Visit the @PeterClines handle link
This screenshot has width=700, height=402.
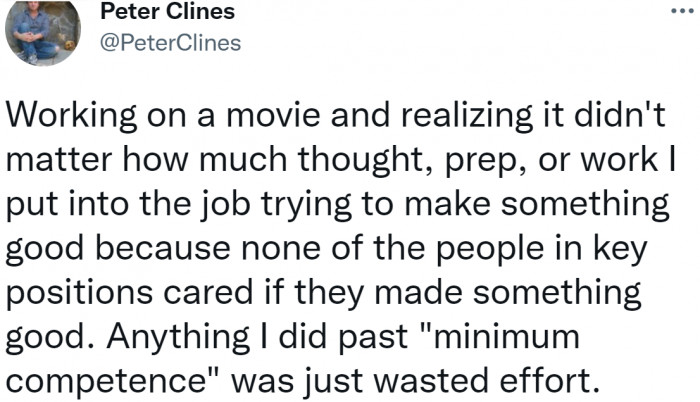(x=171, y=43)
